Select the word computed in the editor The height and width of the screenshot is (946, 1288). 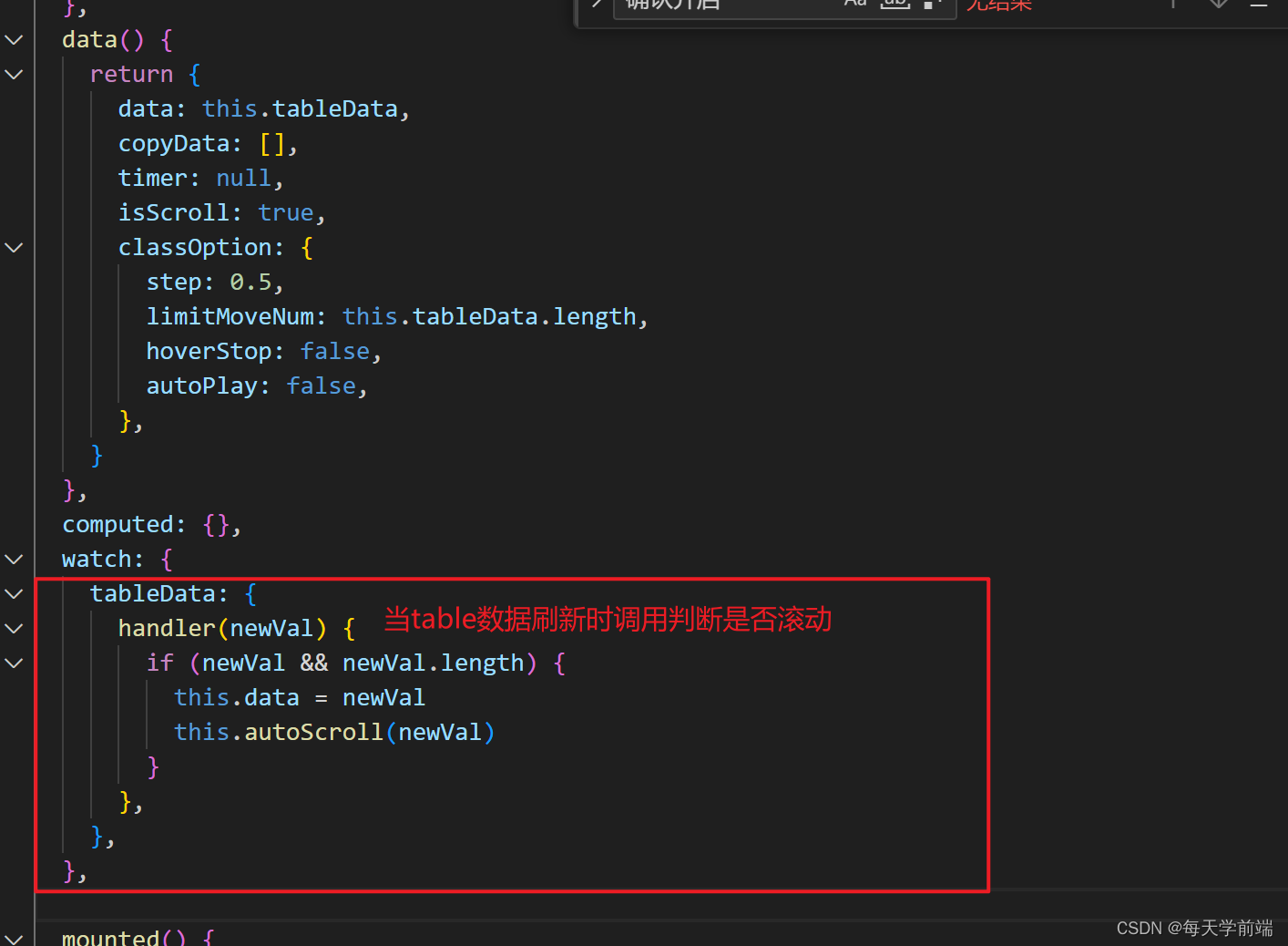(x=121, y=524)
